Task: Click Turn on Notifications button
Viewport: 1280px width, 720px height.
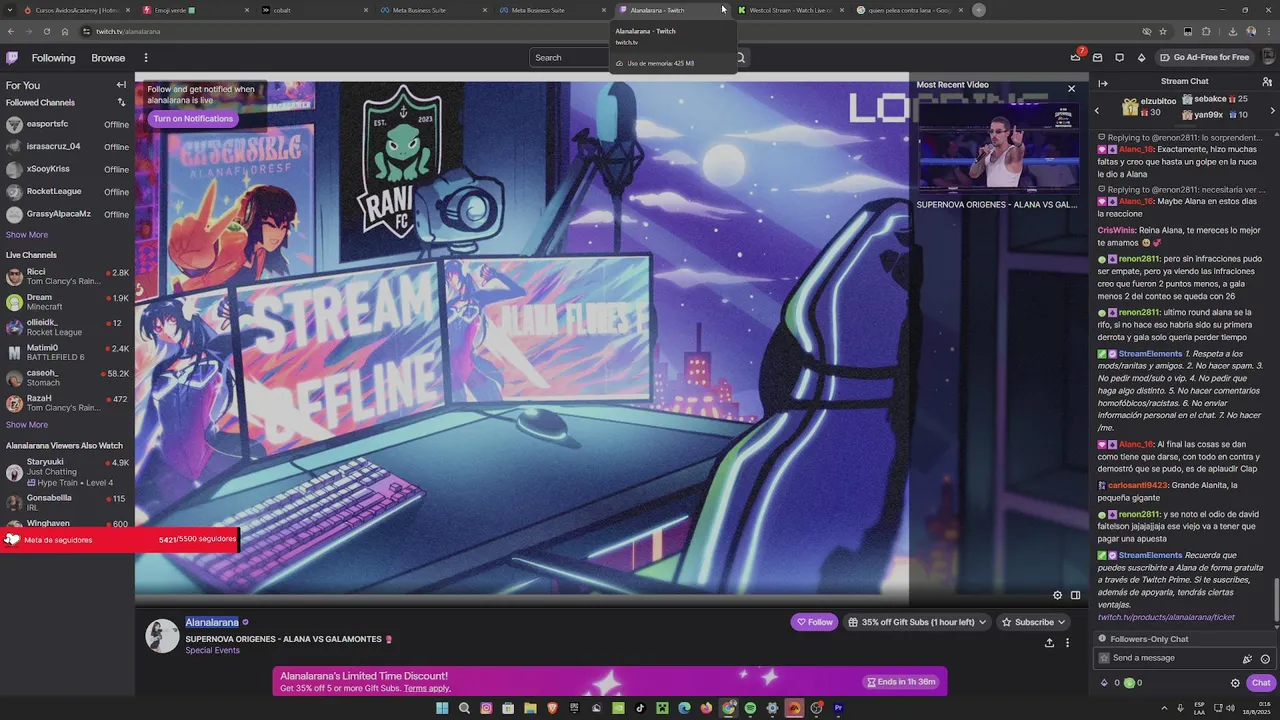Action: tap(193, 118)
